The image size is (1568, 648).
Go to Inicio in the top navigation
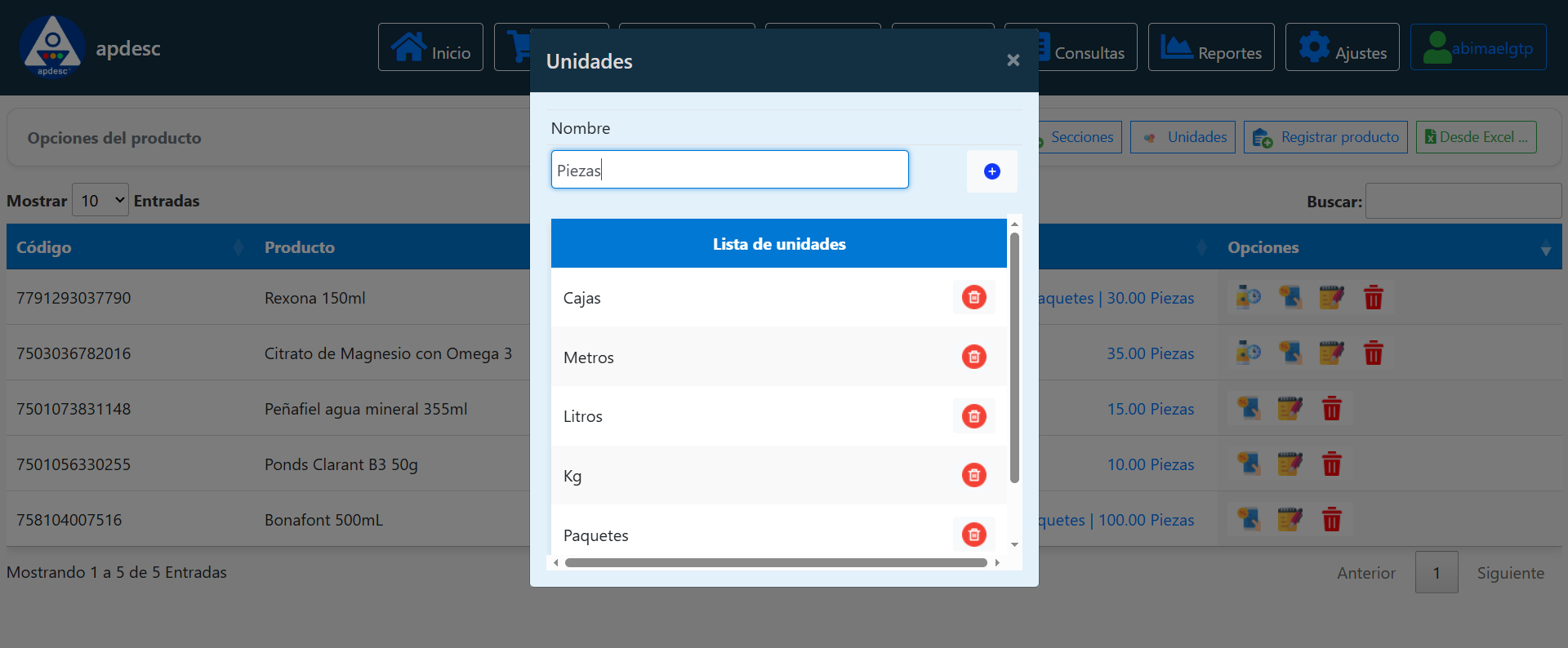[x=430, y=47]
